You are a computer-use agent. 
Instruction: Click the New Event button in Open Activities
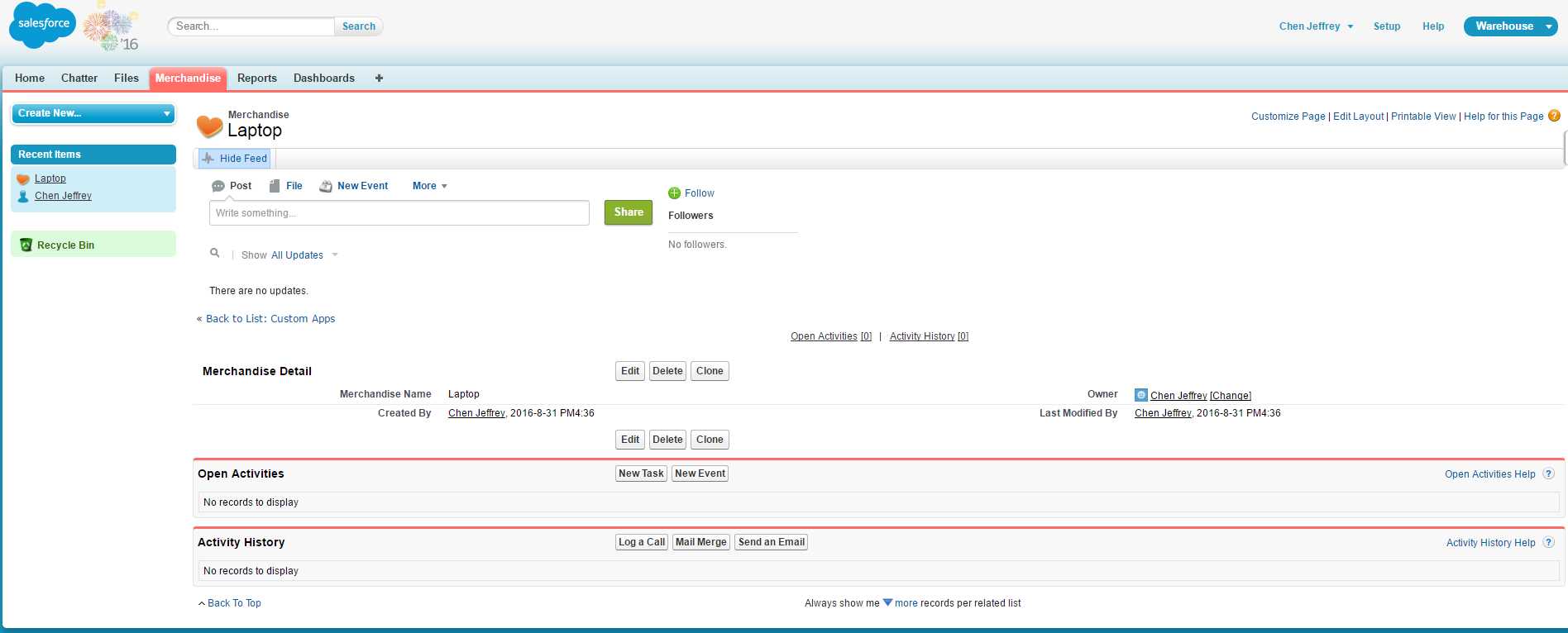click(700, 474)
